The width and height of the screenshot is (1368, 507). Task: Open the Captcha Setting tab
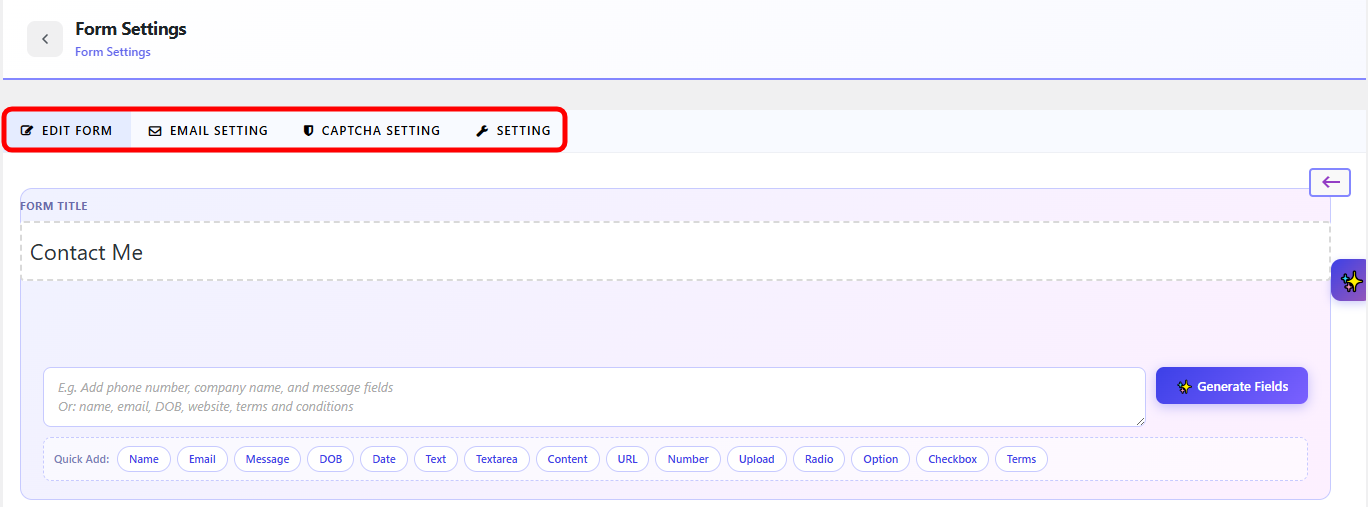(371, 130)
